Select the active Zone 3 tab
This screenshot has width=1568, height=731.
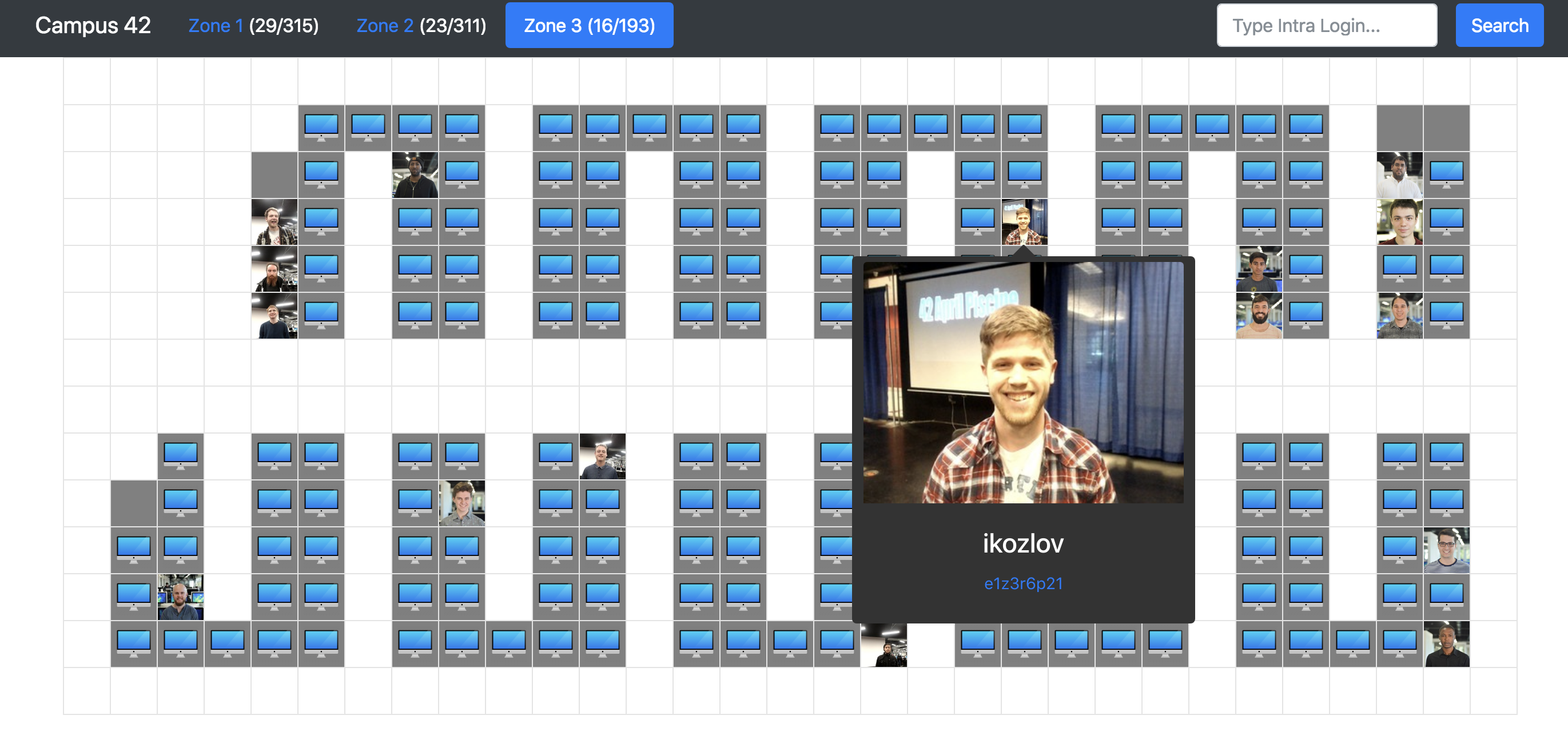point(588,26)
